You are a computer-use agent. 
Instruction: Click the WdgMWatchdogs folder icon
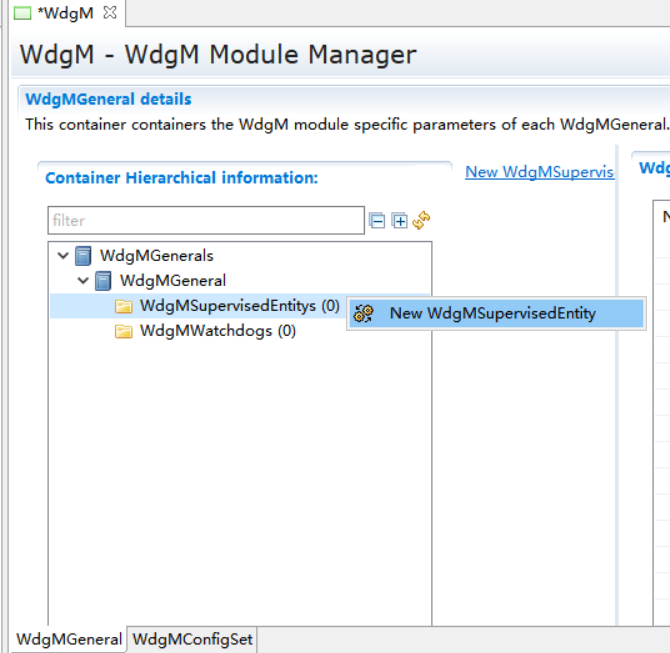click(124, 331)
